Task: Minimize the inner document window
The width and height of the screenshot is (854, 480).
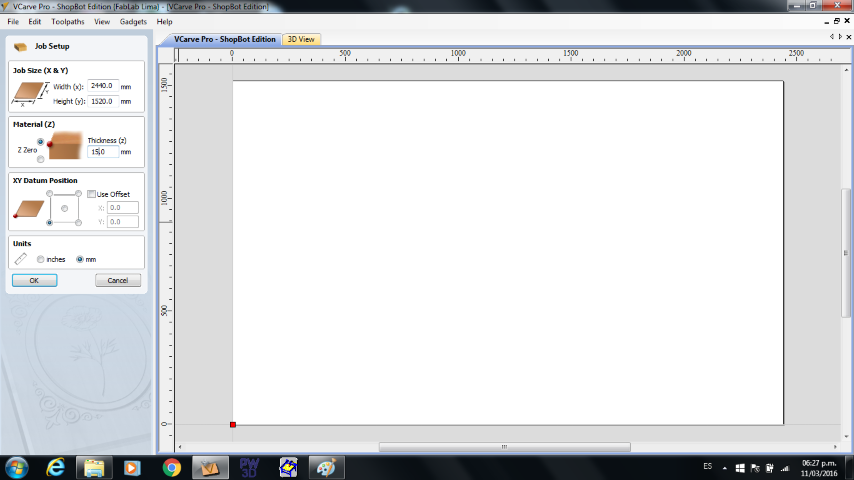Action: click(x=827, y=22)
